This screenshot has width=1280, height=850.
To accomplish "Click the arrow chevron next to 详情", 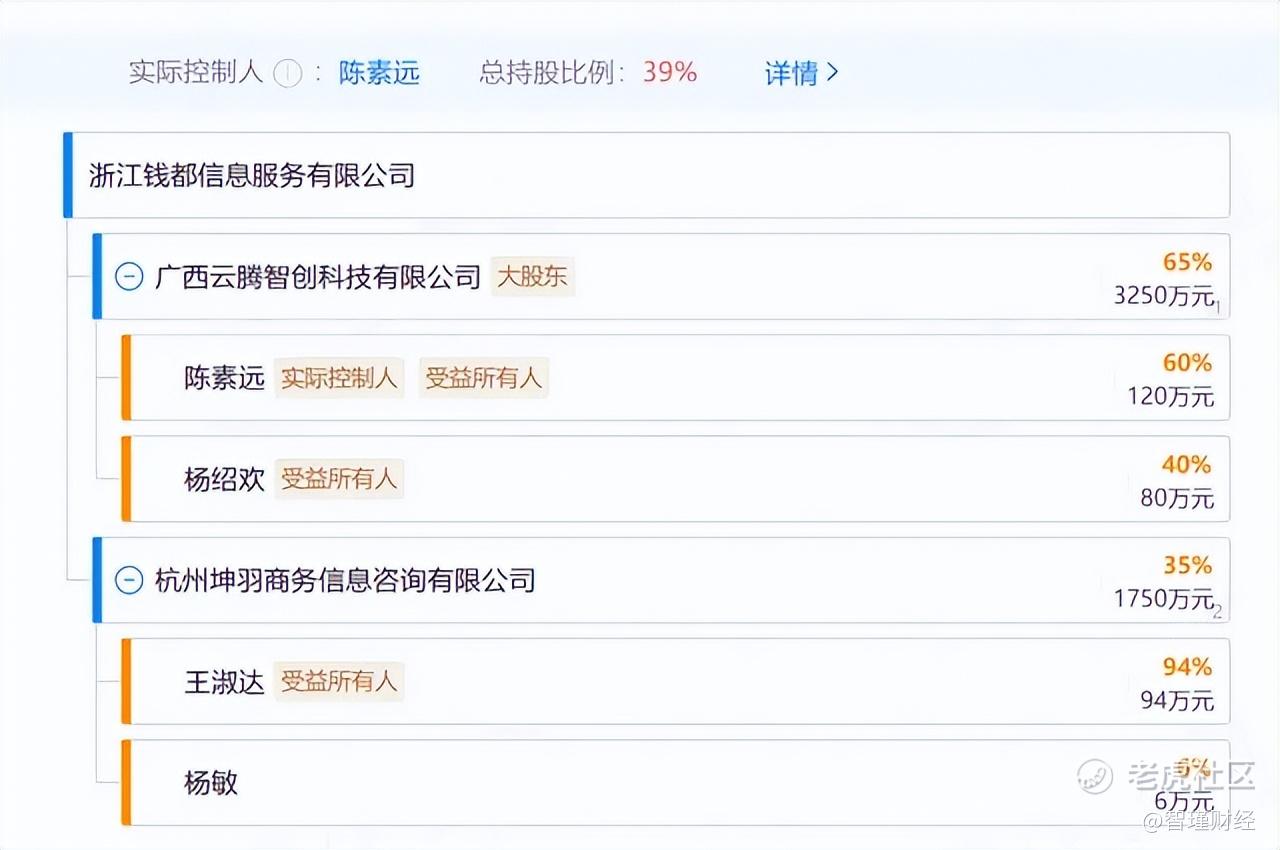I will (x=832, y=73).
